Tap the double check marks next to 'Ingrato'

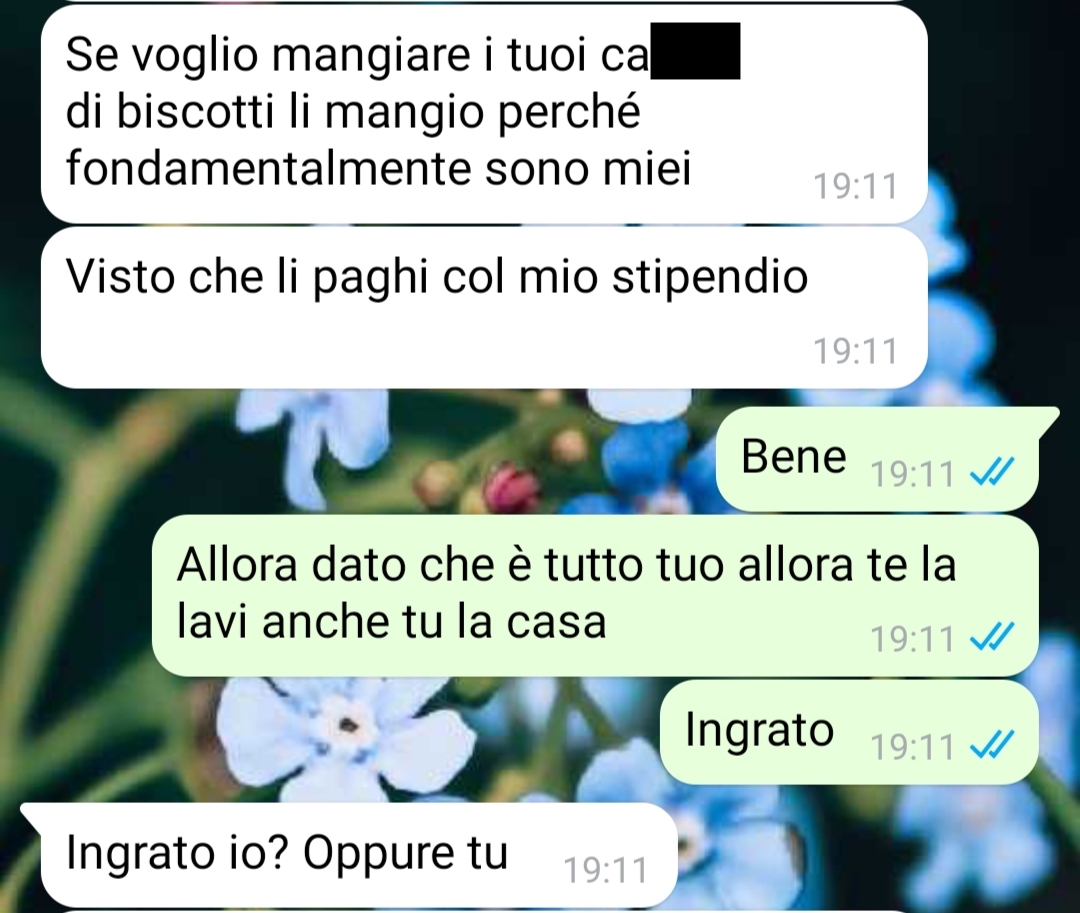point(991,745)
